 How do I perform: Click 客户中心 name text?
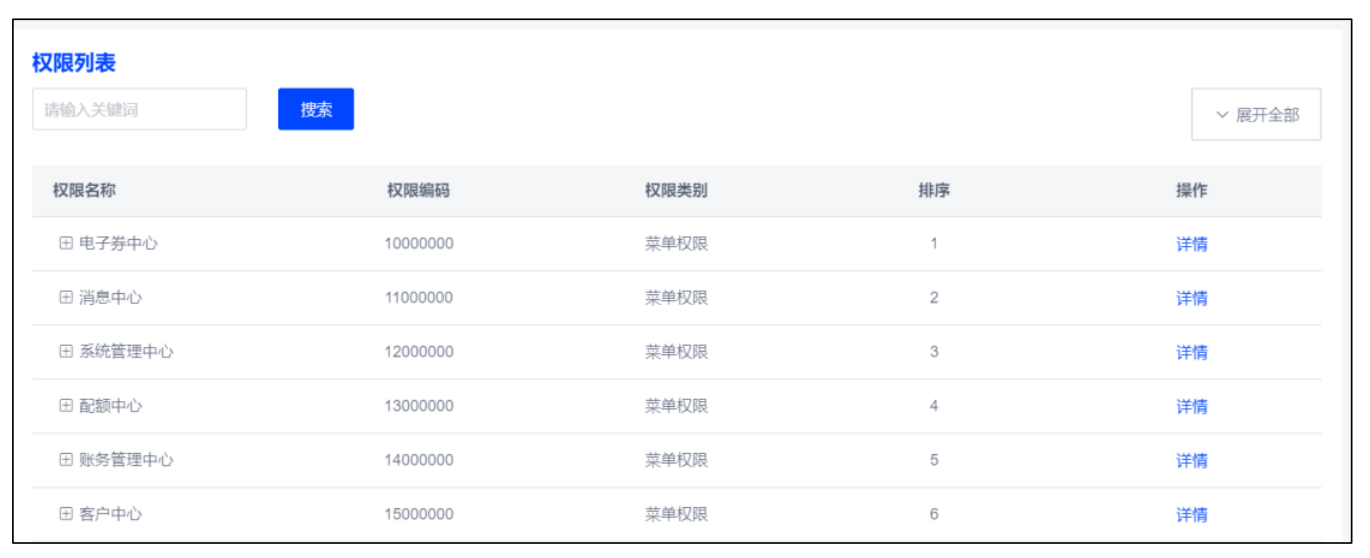[x=110, y=513]
